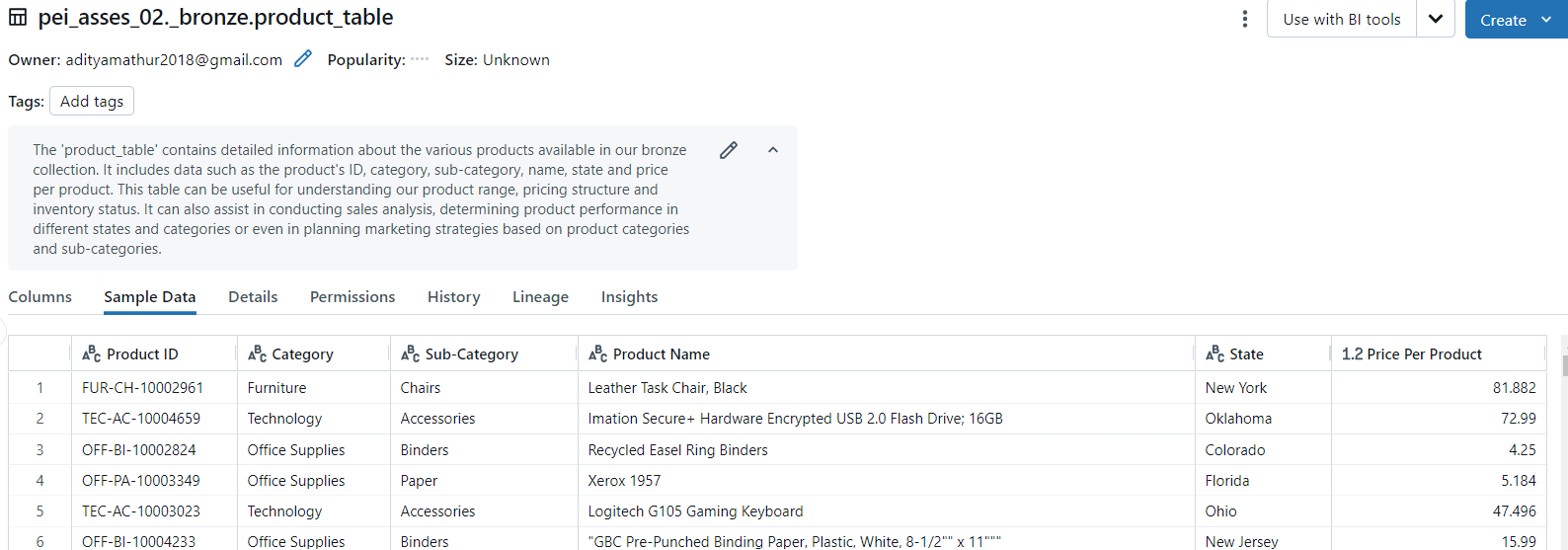Click the numeric type icon of Price Per Product

pyautogui.click(x=1352, y=354)
